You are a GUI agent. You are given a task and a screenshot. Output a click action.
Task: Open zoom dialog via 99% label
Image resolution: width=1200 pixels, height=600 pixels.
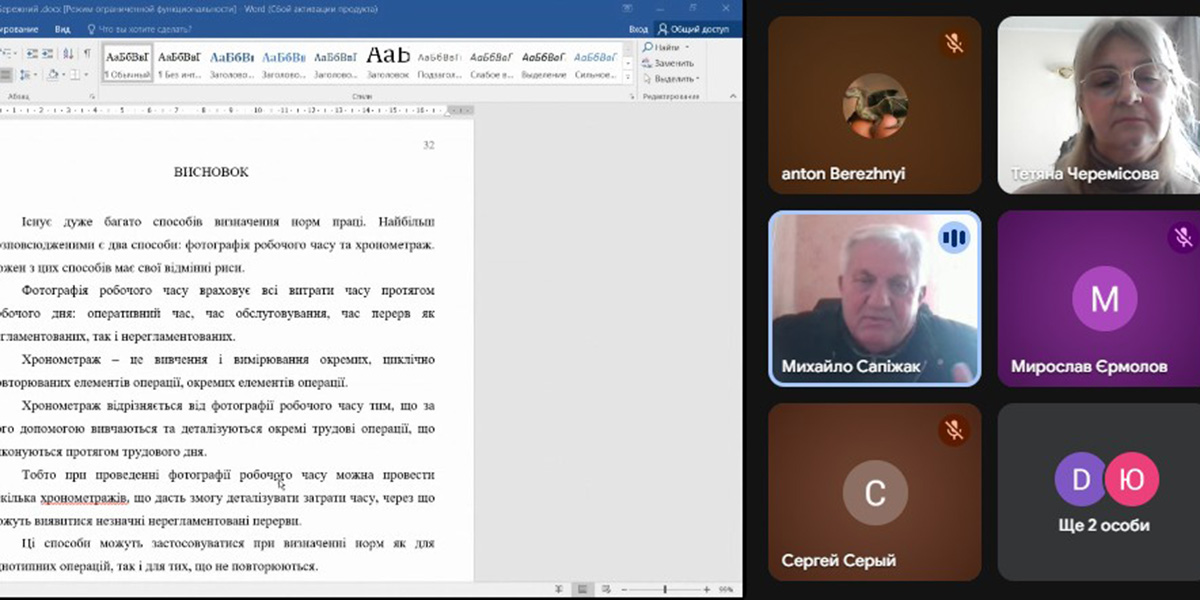pos(726,589)
